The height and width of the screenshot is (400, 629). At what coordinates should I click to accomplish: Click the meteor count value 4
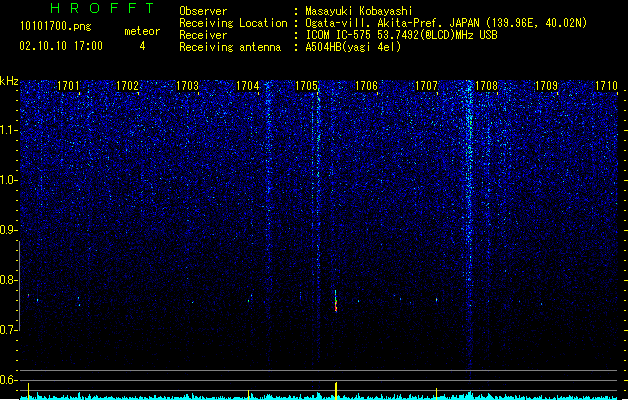click(142, 46)
